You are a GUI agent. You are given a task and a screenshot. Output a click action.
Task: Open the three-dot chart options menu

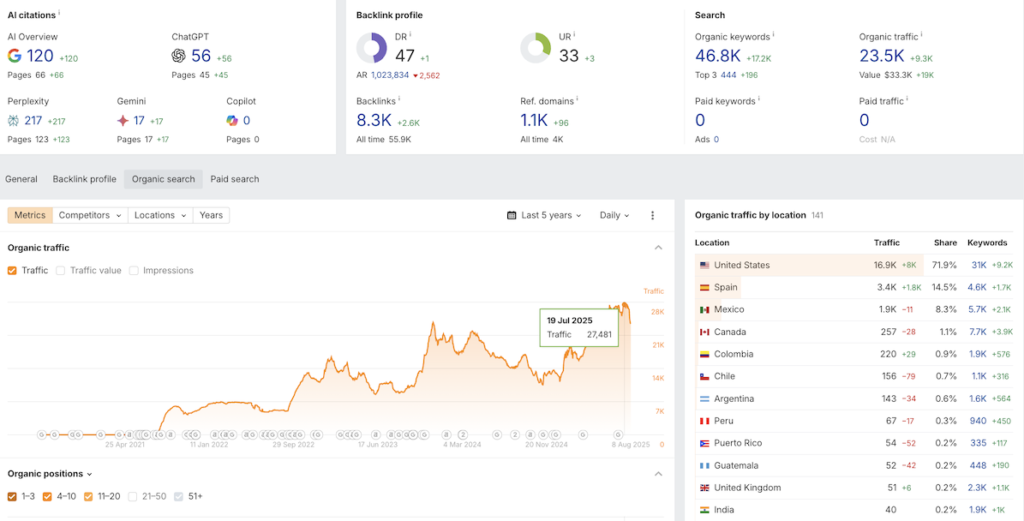[x=653, y=215]
